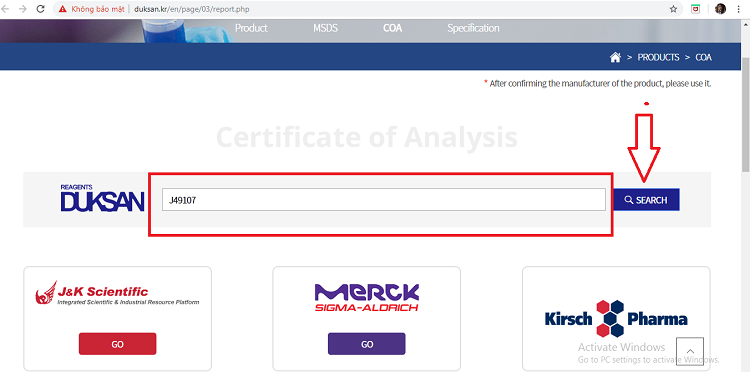Click the 'Không bảo mật' security label
750x372 pixels.
click(98, 9)
